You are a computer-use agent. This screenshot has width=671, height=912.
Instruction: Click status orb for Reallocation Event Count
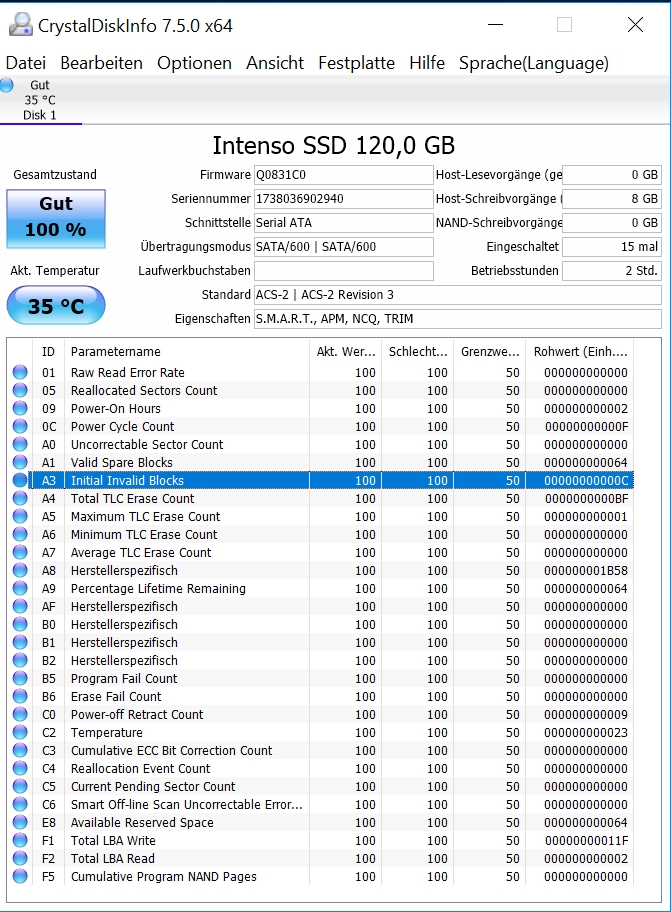click(20, 768)
